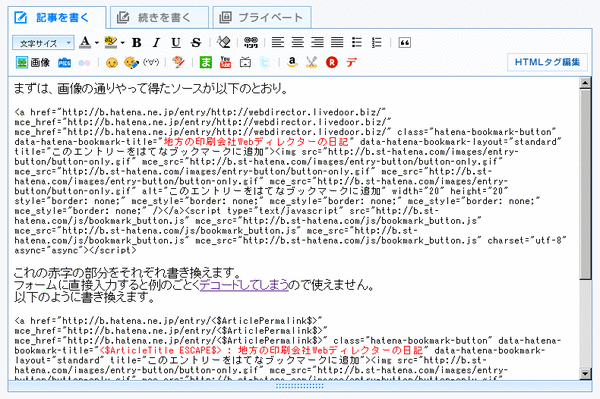Insert a bulleted list
This screenshot has width=600, height=399.
pyautogui.click(x=357, y=42)
